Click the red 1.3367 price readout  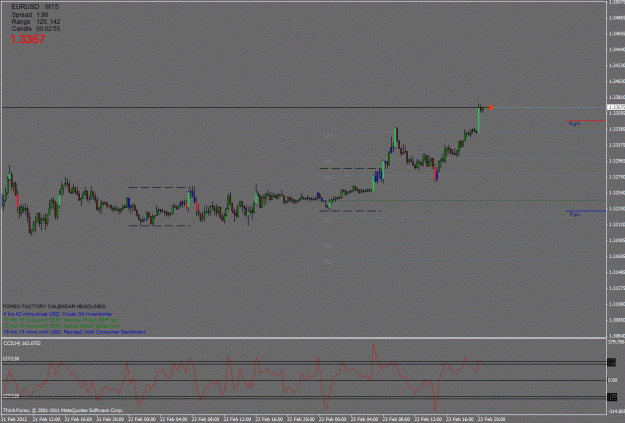(28, 39)
